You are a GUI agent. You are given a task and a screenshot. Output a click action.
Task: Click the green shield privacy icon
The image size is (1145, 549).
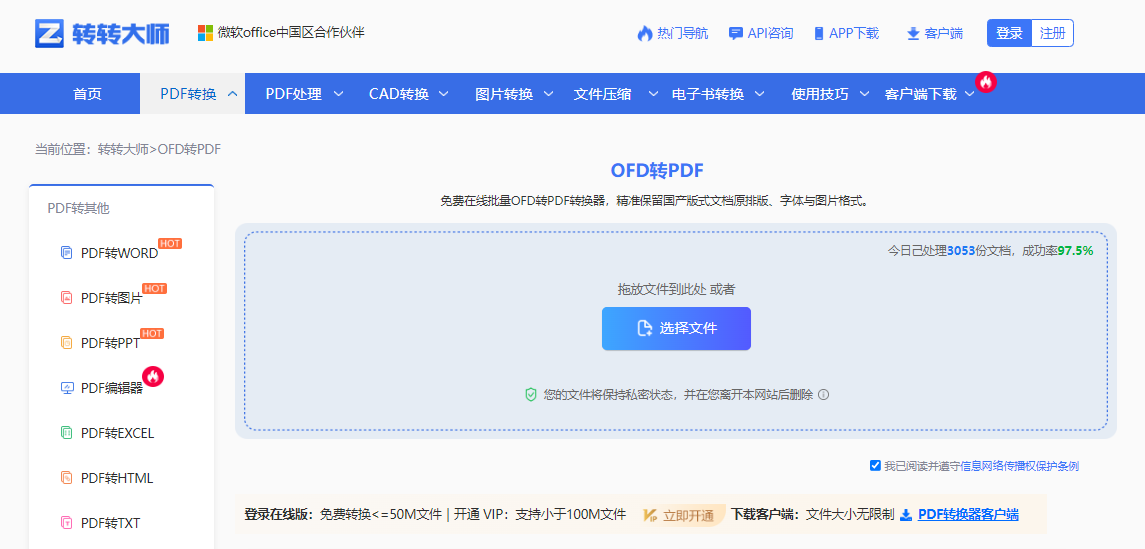(x=531, y=395)
